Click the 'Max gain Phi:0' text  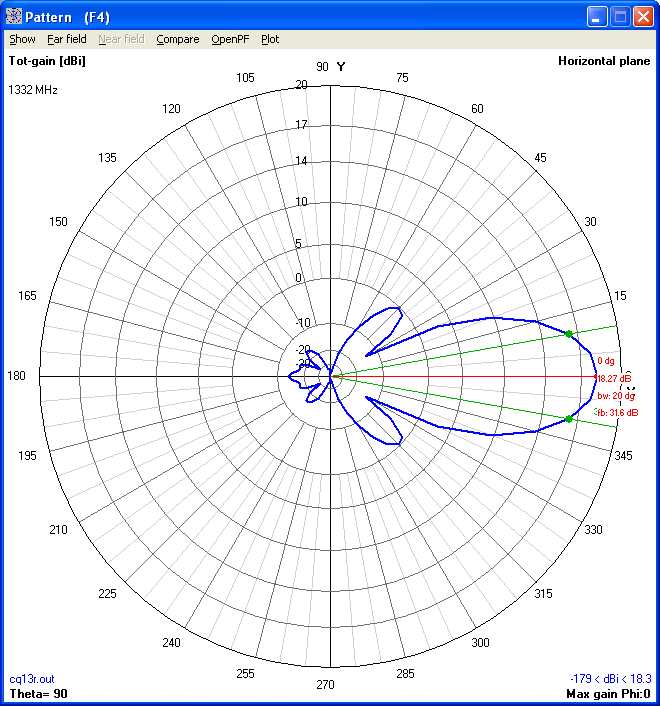tap(609, 693)
